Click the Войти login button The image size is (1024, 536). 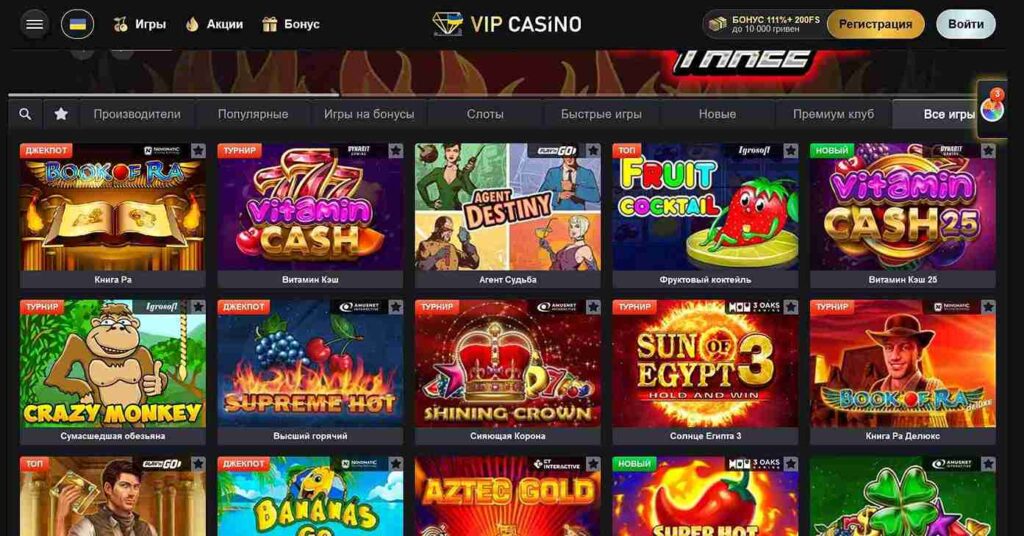[966, 24]
